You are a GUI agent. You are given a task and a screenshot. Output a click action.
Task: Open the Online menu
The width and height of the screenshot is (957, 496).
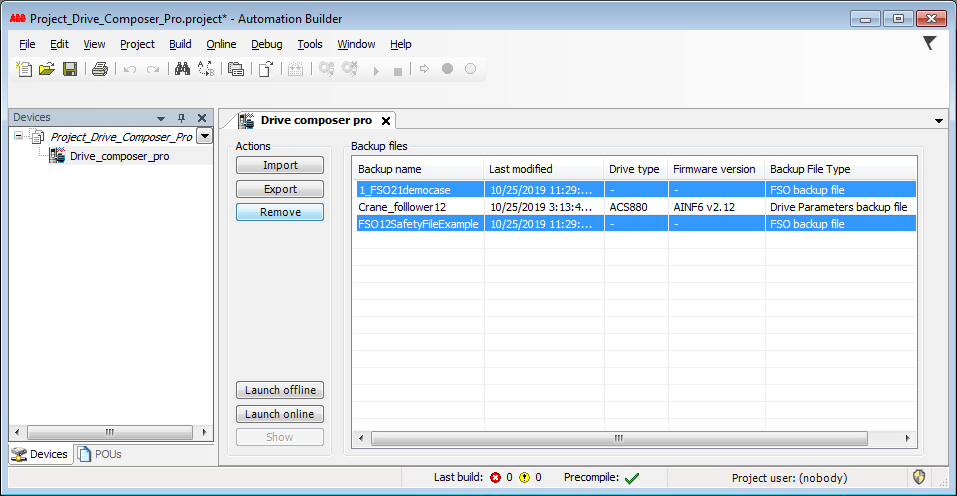click(221, 44)
